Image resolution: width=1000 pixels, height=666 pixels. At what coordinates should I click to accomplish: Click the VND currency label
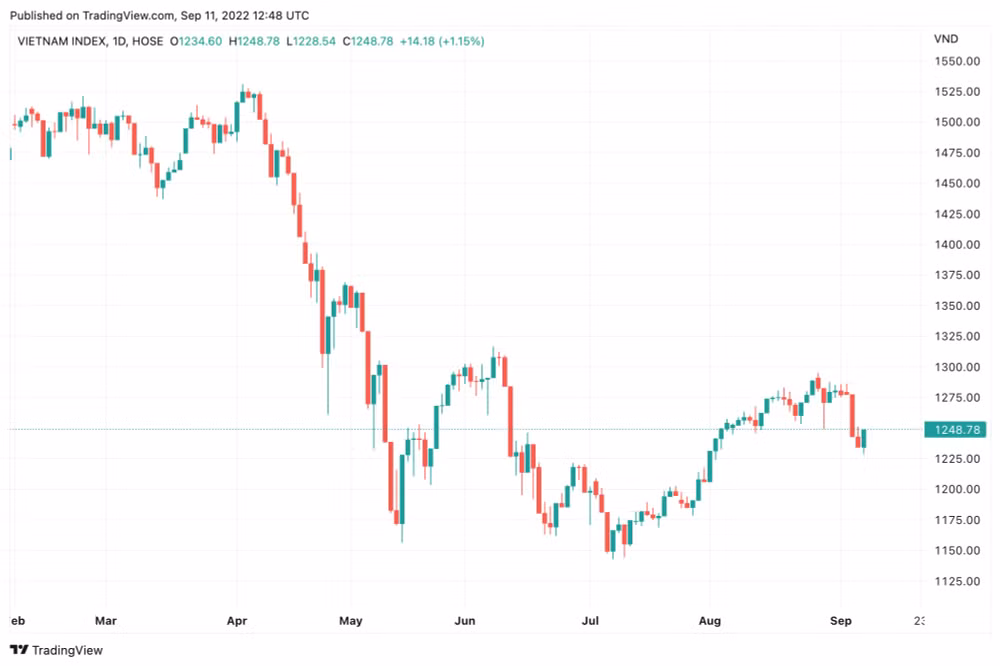(x=946, y=39)
